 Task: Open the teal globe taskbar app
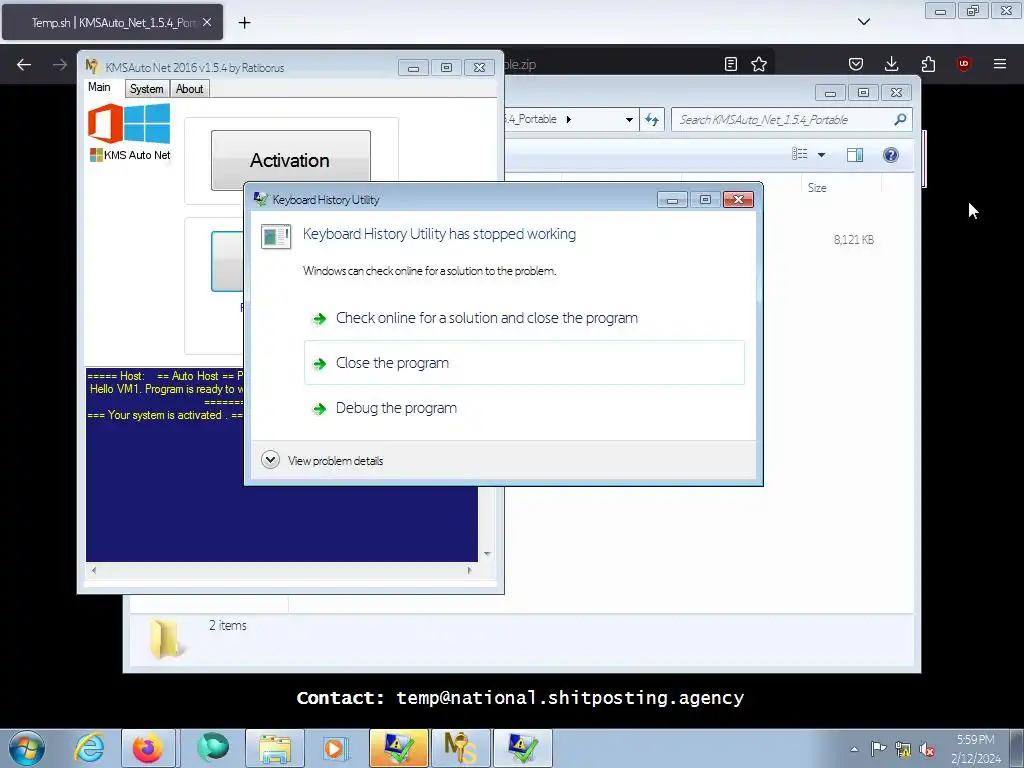213,748
